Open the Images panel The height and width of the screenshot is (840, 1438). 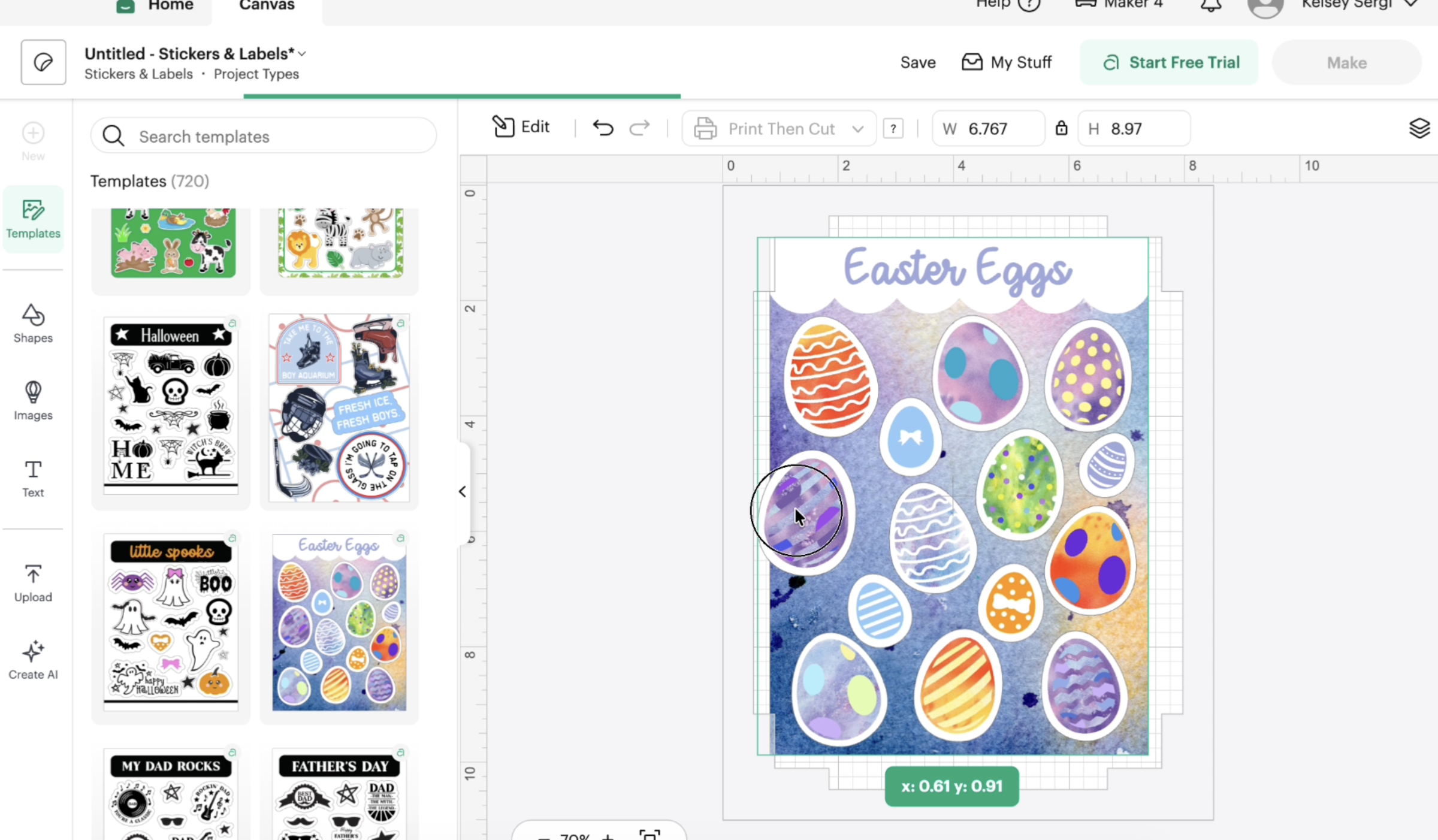(33, 400)
